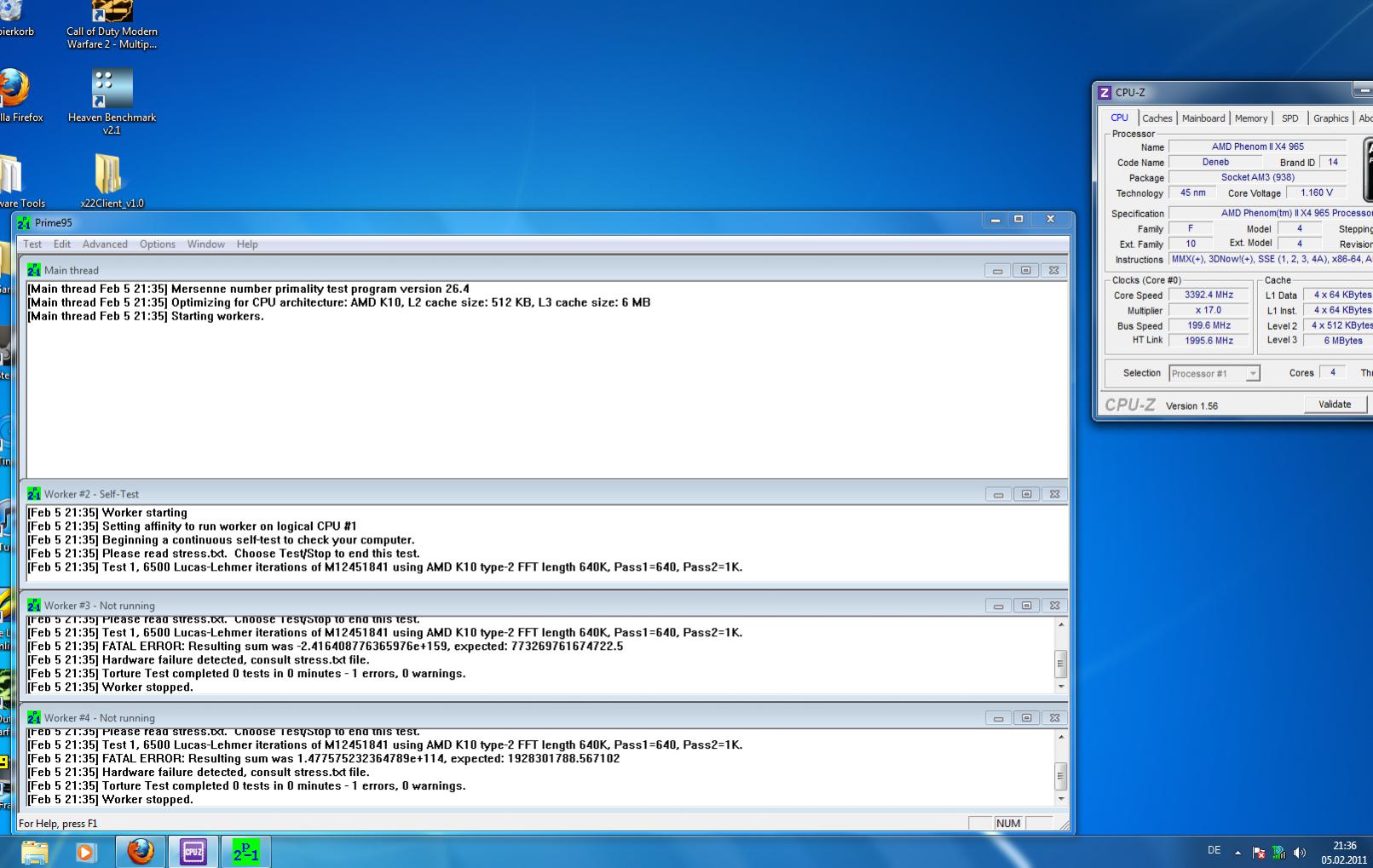1373x868 pixels.
Task: Close the Main thread child window
Action: (x=1054, y=270)
